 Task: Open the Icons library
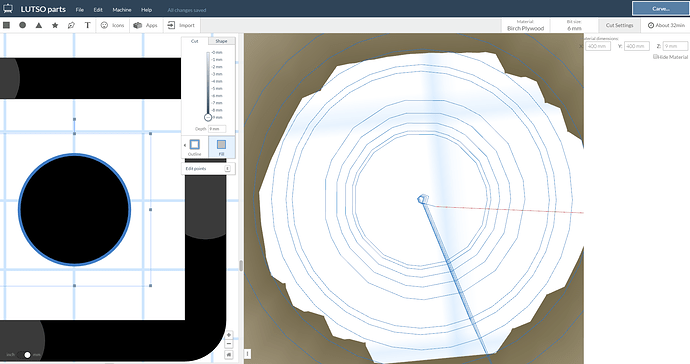pyautogui.click(x=113, y=25)
